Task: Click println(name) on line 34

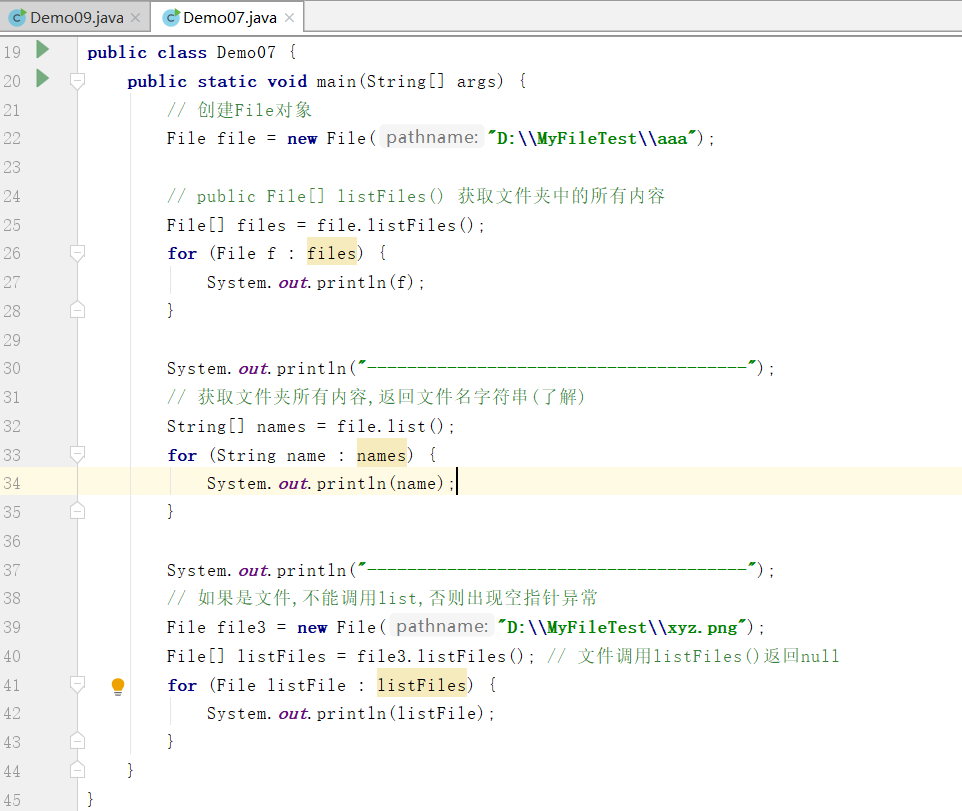Action: 380,483
